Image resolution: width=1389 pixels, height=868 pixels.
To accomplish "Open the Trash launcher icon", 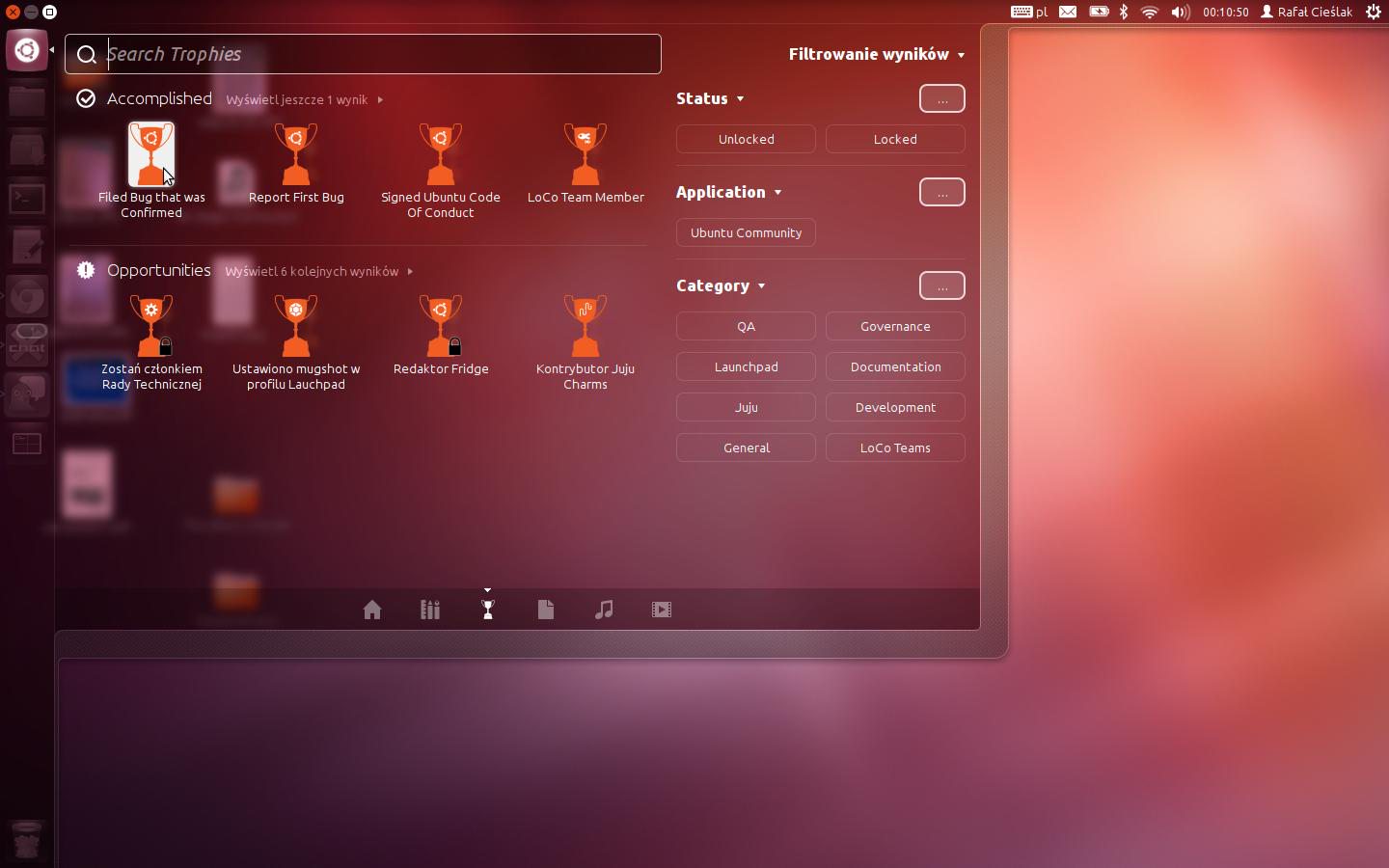I will pos(27,841).
